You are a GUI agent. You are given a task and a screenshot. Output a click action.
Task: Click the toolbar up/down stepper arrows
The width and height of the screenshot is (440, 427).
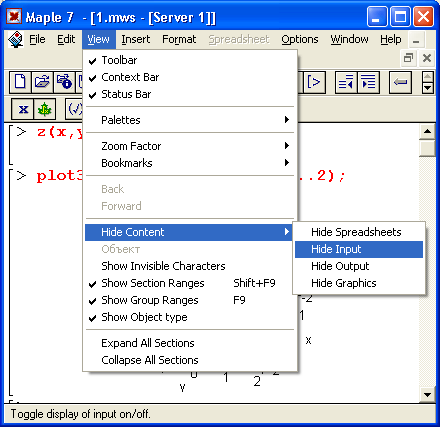tap(428, 82)
